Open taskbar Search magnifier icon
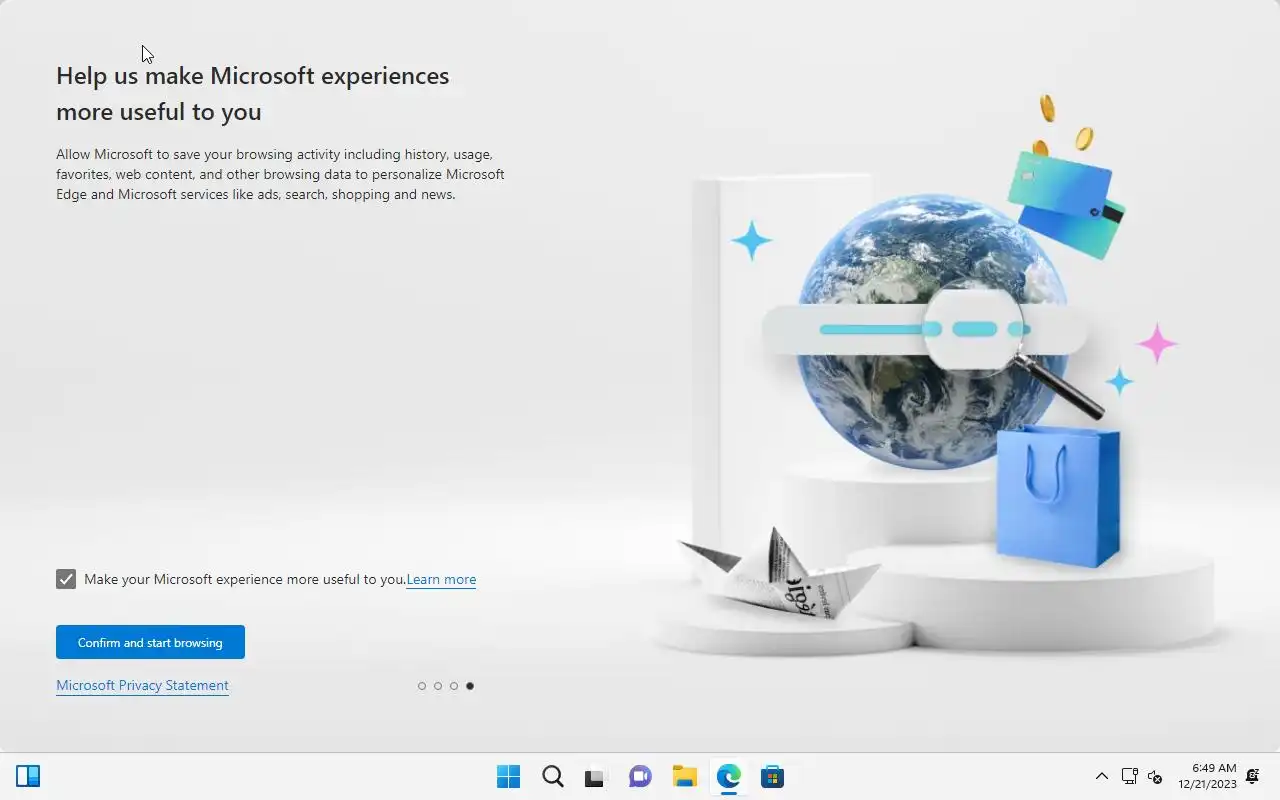Image resolution: width=1280 pixels, height=800 pixels. click(x=552, y=776)
